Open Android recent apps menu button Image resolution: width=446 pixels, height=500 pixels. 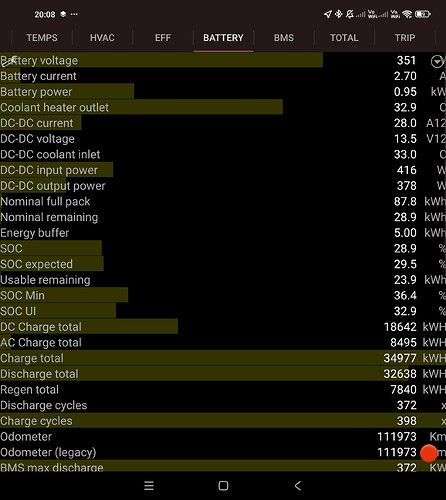coord(149,486)
